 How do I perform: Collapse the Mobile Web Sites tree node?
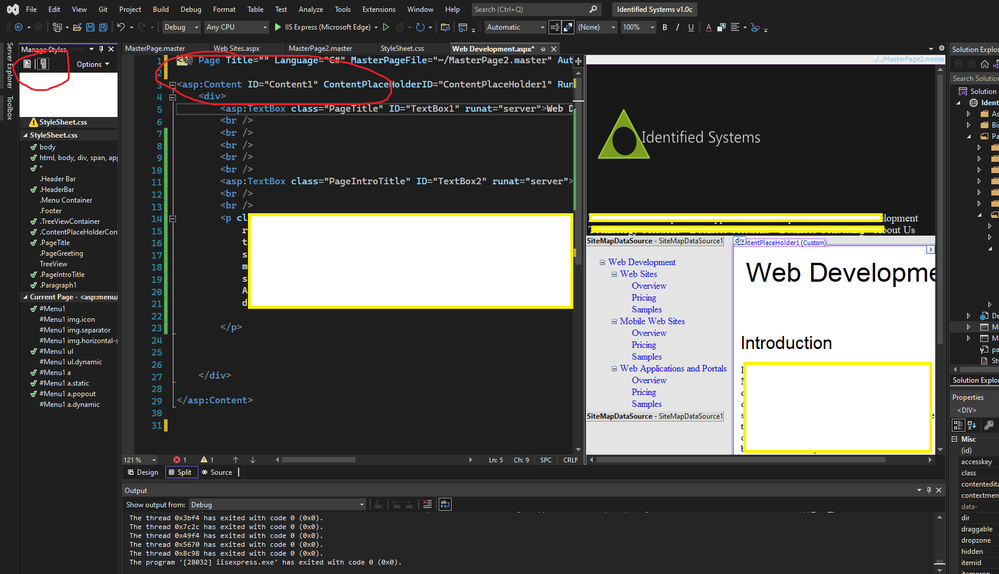point(614,322)
